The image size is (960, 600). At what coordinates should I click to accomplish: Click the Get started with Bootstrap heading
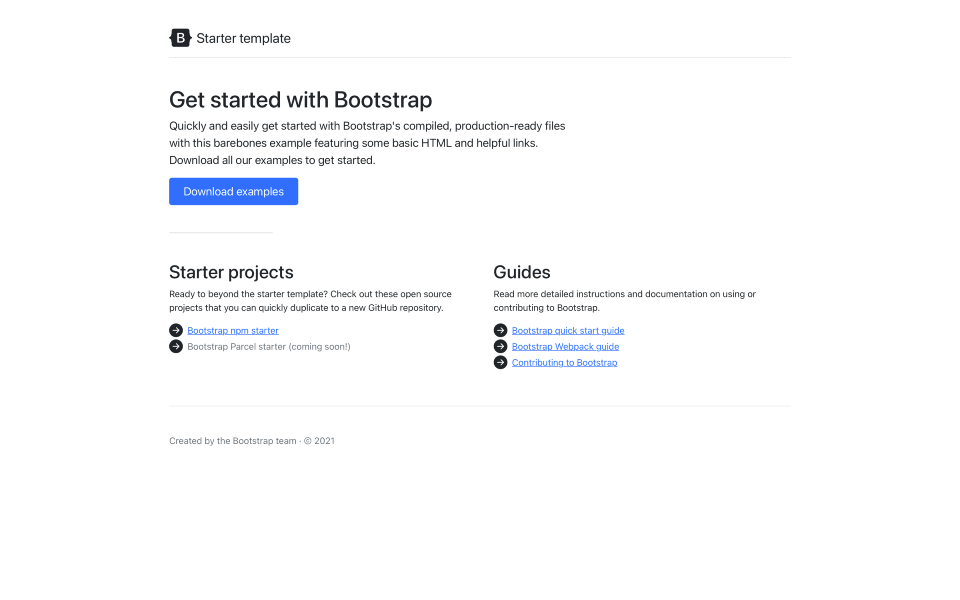point(301,100)
